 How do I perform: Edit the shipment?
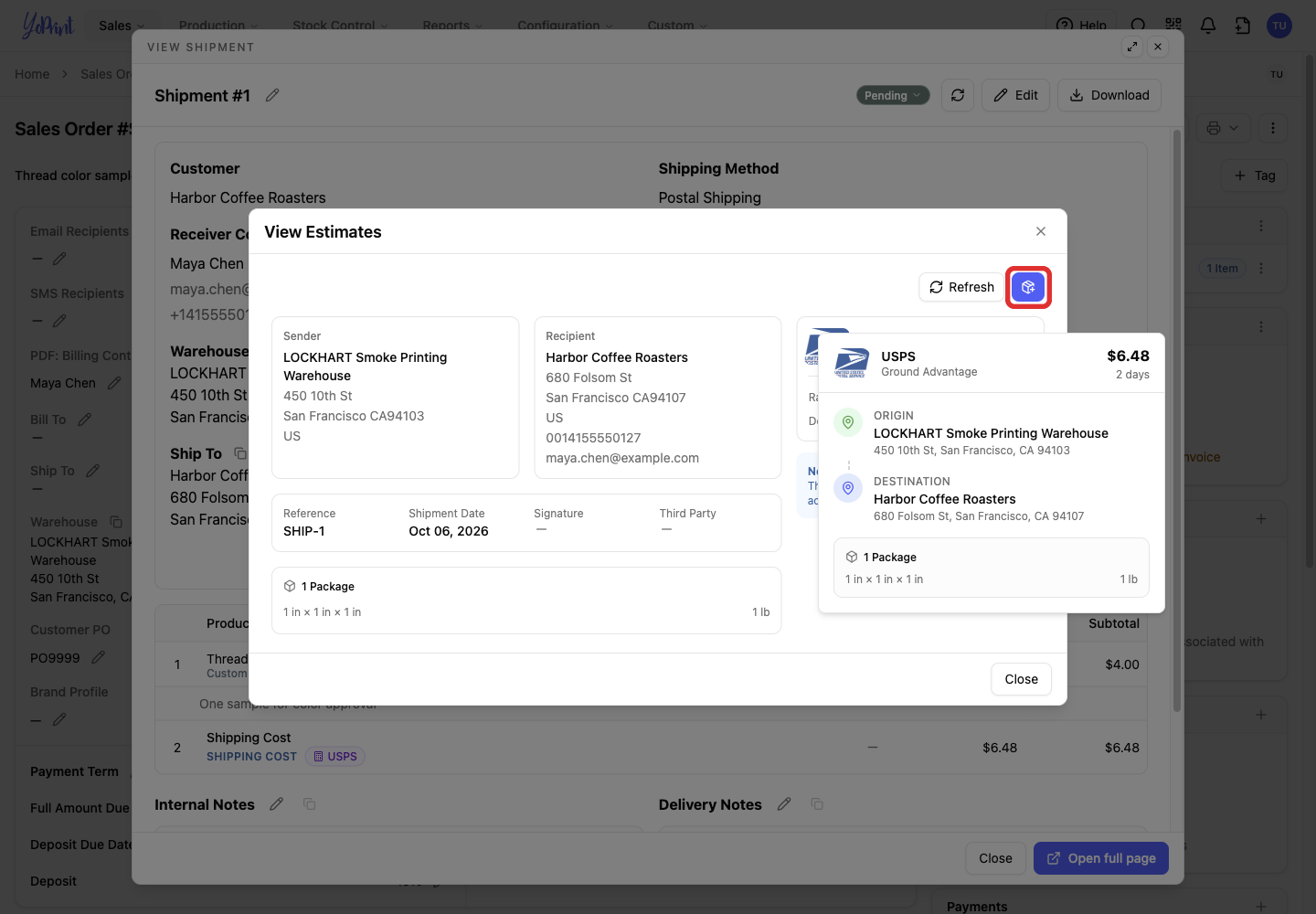[x=1016, y=95]
